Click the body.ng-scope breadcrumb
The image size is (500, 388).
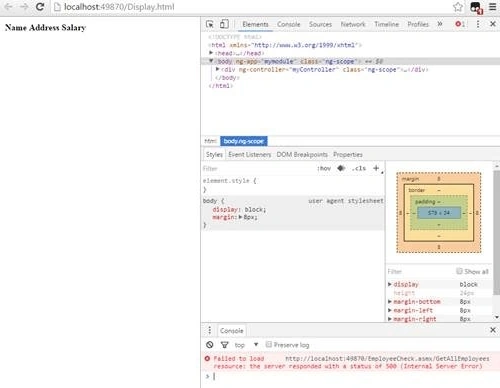coord(244,141)
